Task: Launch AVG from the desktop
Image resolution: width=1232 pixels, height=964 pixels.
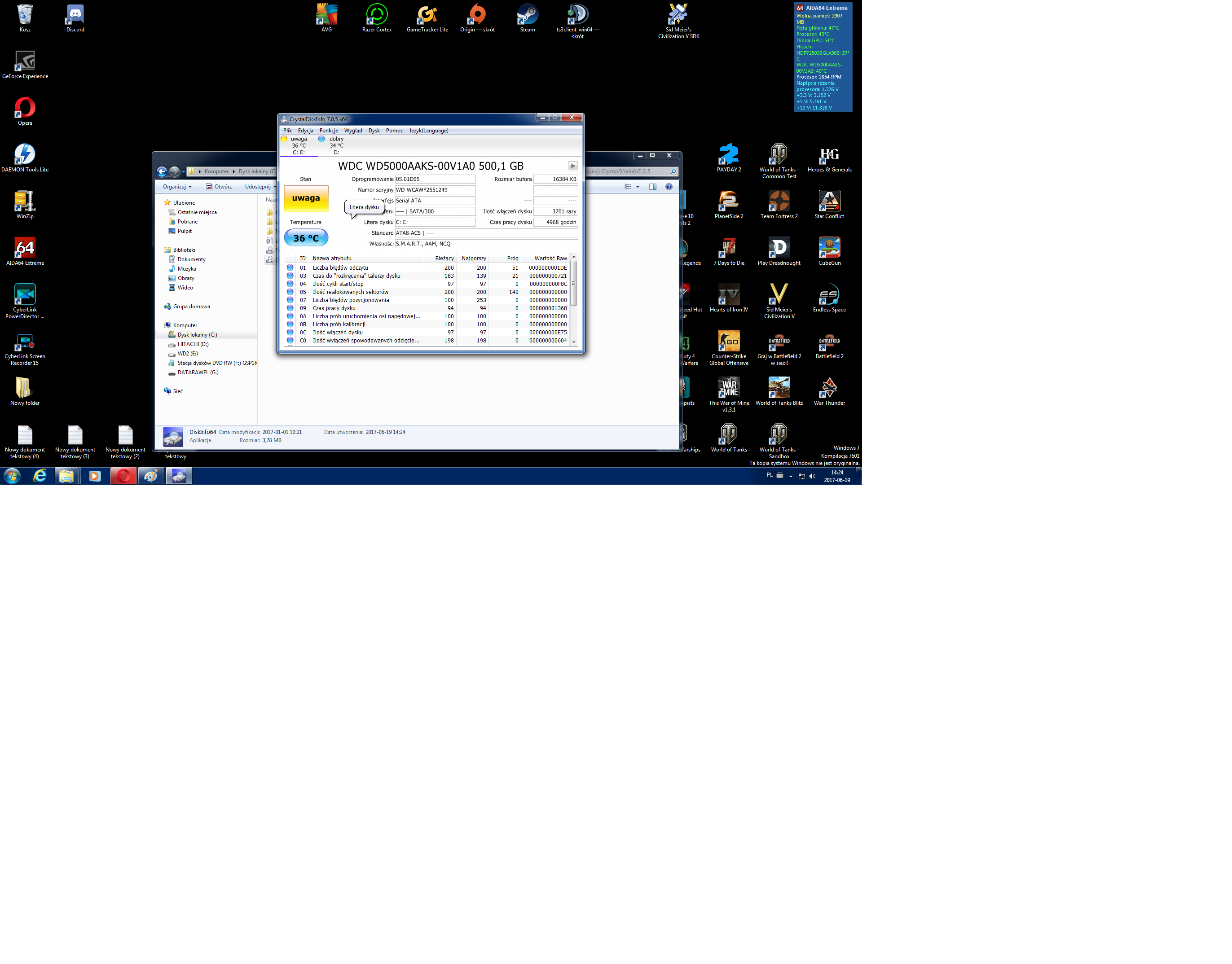Action: click(x=326, y=18)
